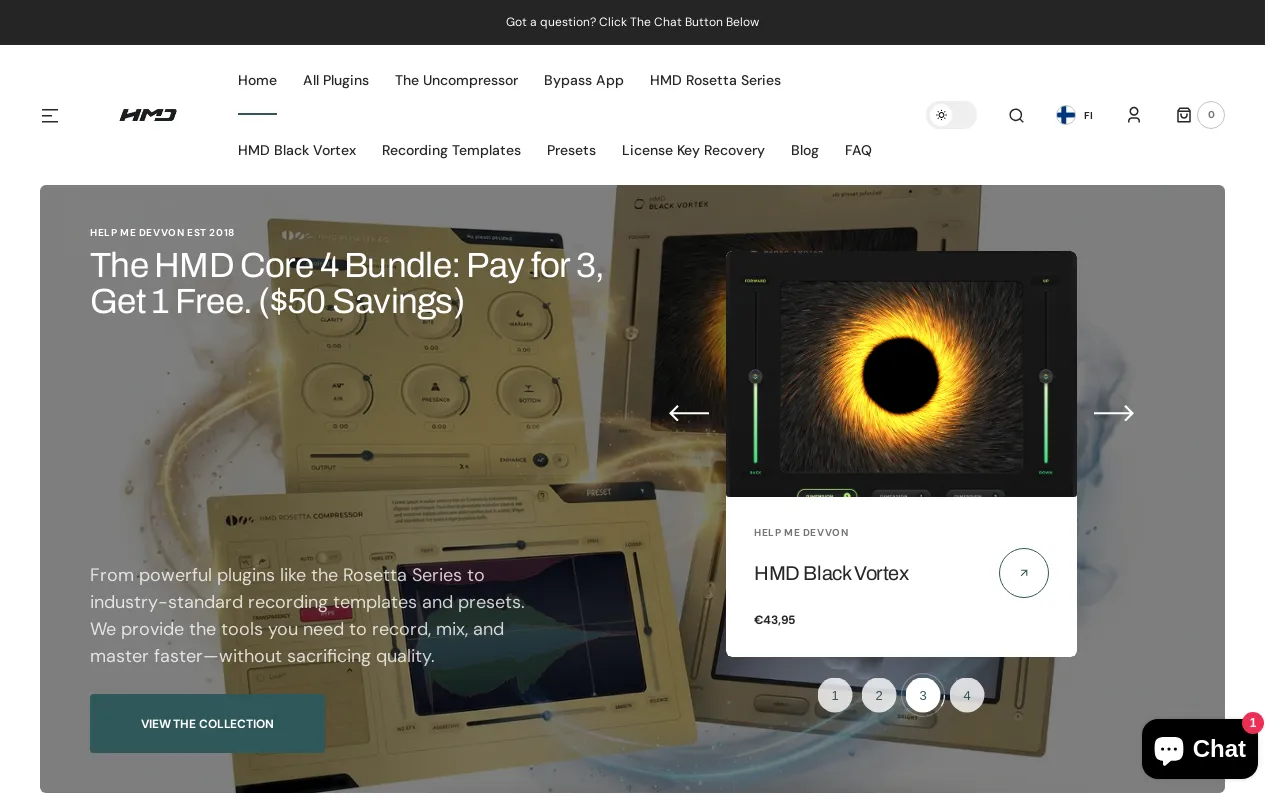Image resolution: width=1280 pixels, height=800 pixels.
Task: Toggle the light/dark mode switch
Action: point(951,115)
